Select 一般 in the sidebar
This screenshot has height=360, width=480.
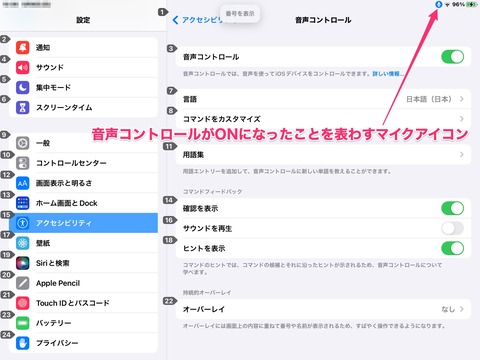[83, 143]
